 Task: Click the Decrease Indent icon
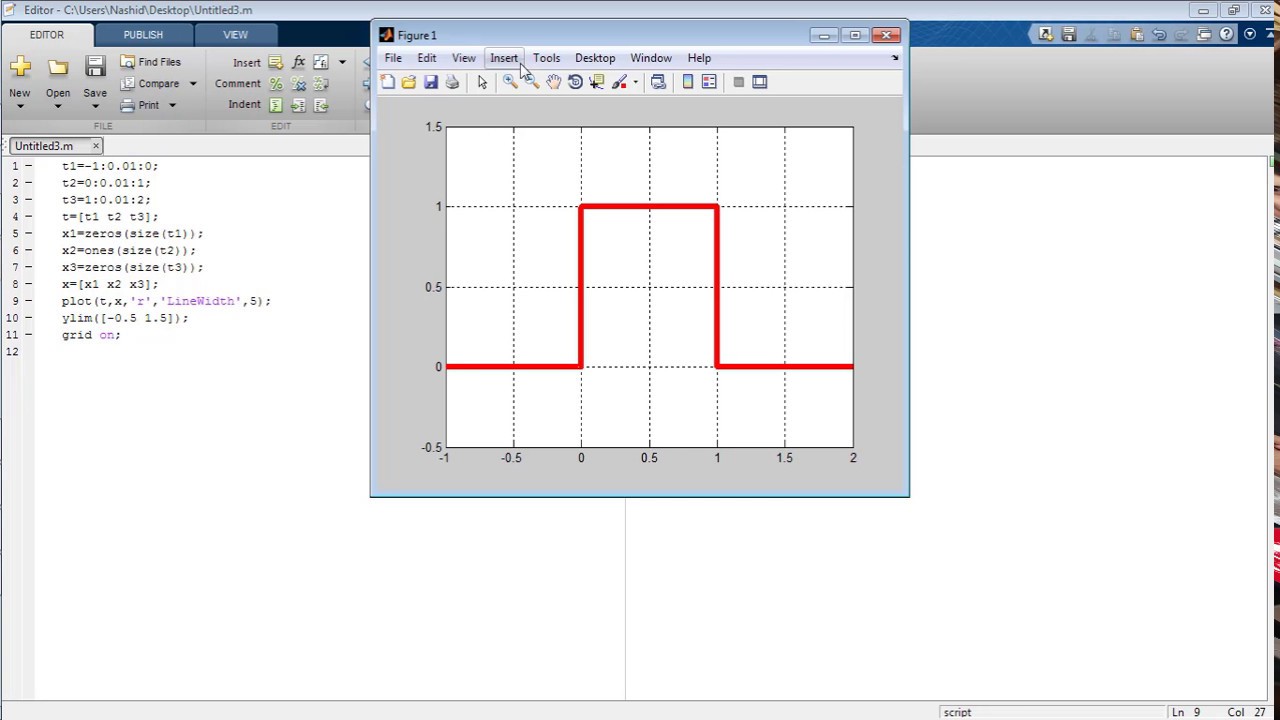pyautogui.click(x=321, y=105)
